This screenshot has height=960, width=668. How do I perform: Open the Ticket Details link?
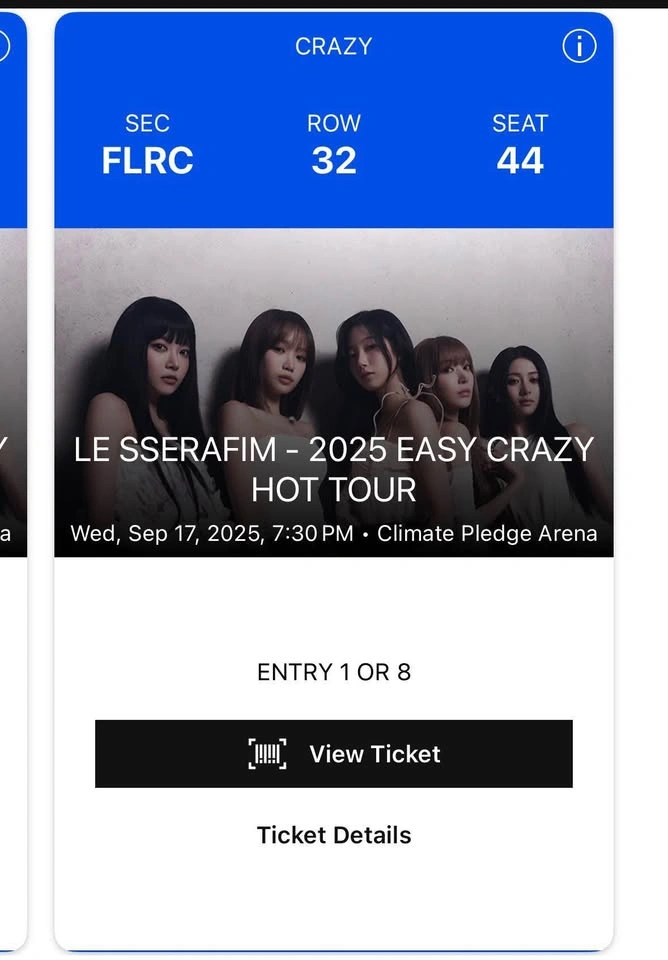click(334, 835)
